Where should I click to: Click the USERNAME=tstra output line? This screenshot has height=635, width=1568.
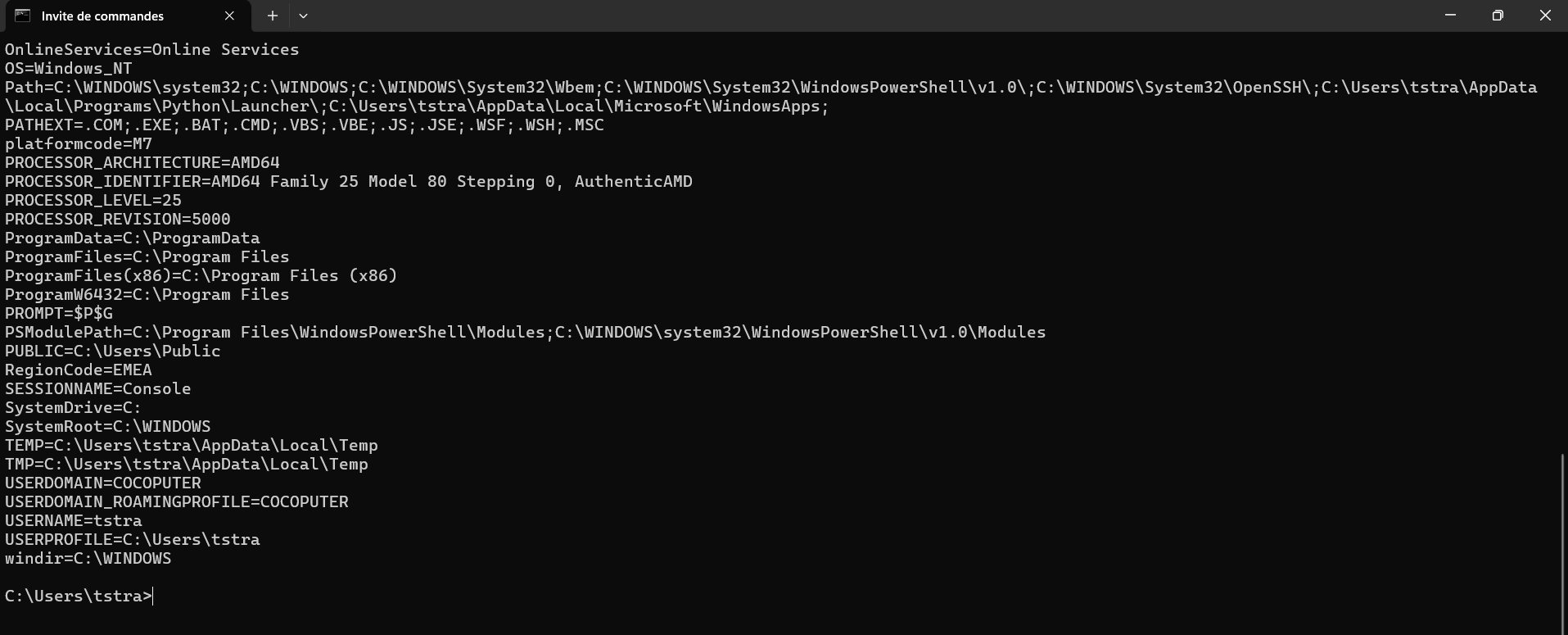click(x=74, y=521)
